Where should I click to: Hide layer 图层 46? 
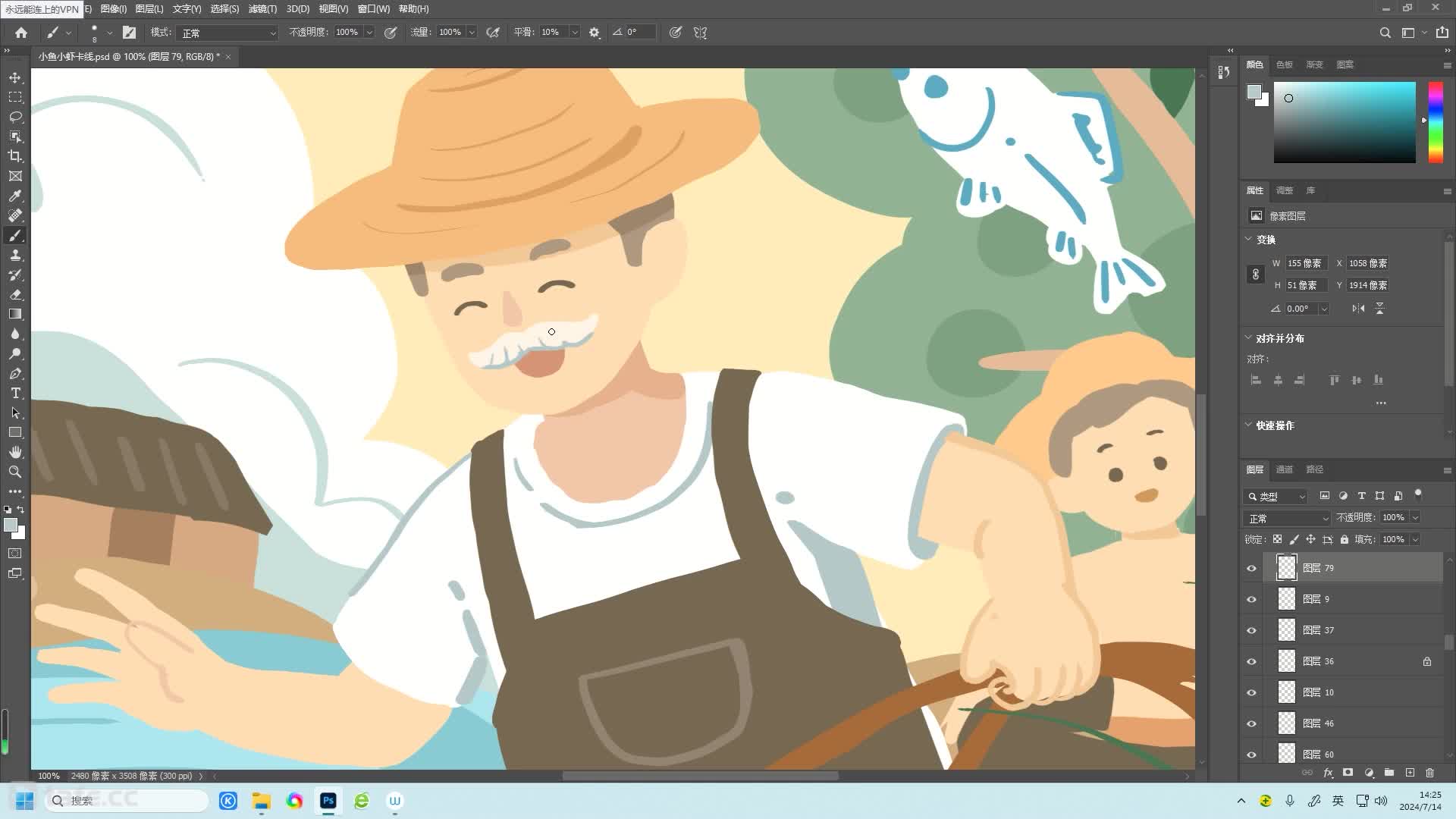1251,723
